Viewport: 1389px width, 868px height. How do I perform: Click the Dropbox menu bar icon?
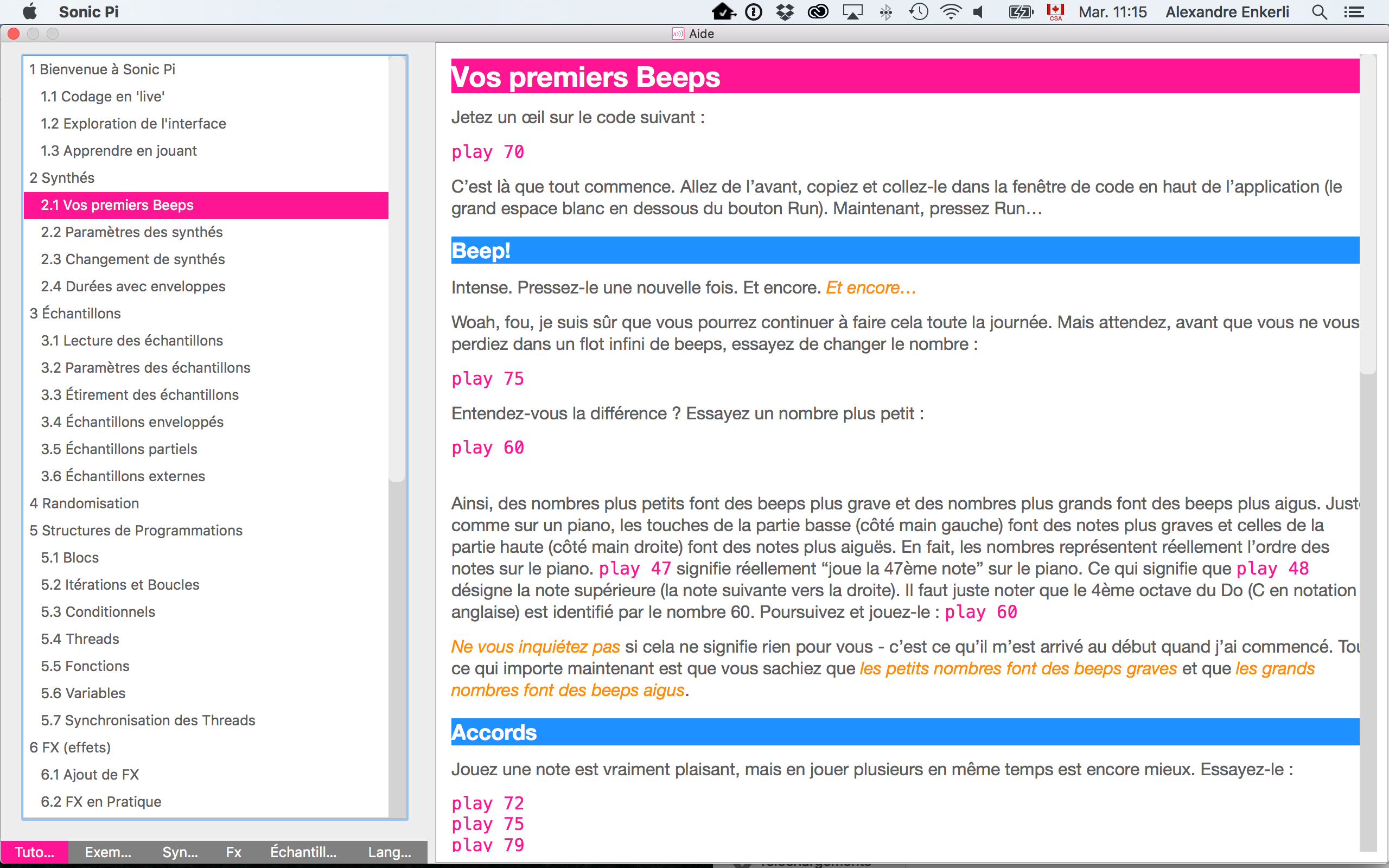pyautogui.click(x=785, y=11)
